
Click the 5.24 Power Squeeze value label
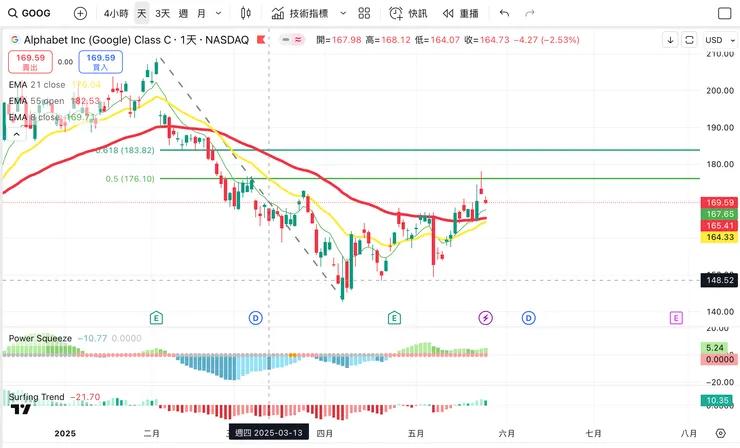click(715, 348)
